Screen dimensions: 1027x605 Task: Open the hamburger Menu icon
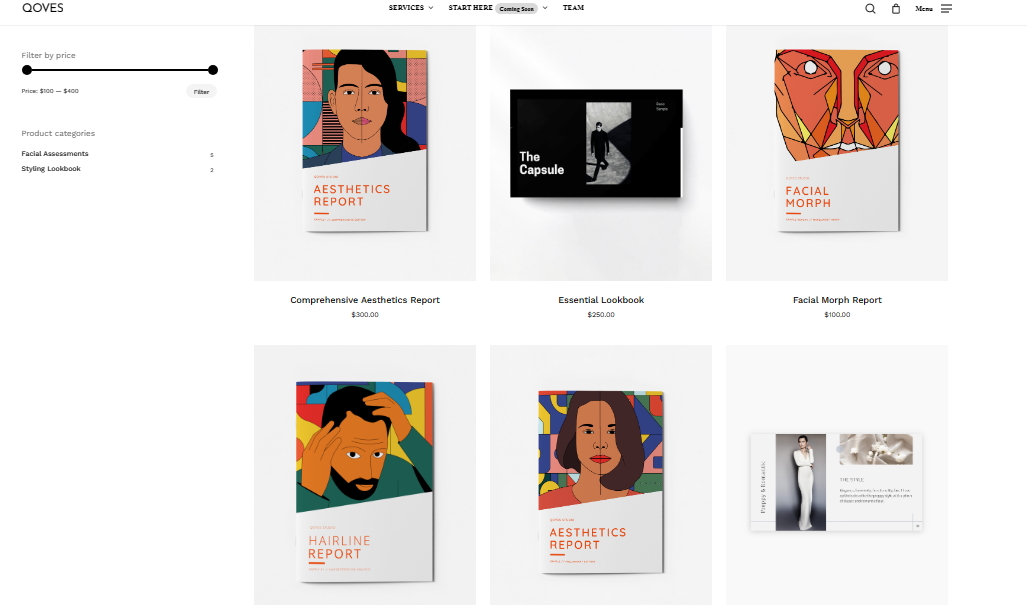point(946,9)
